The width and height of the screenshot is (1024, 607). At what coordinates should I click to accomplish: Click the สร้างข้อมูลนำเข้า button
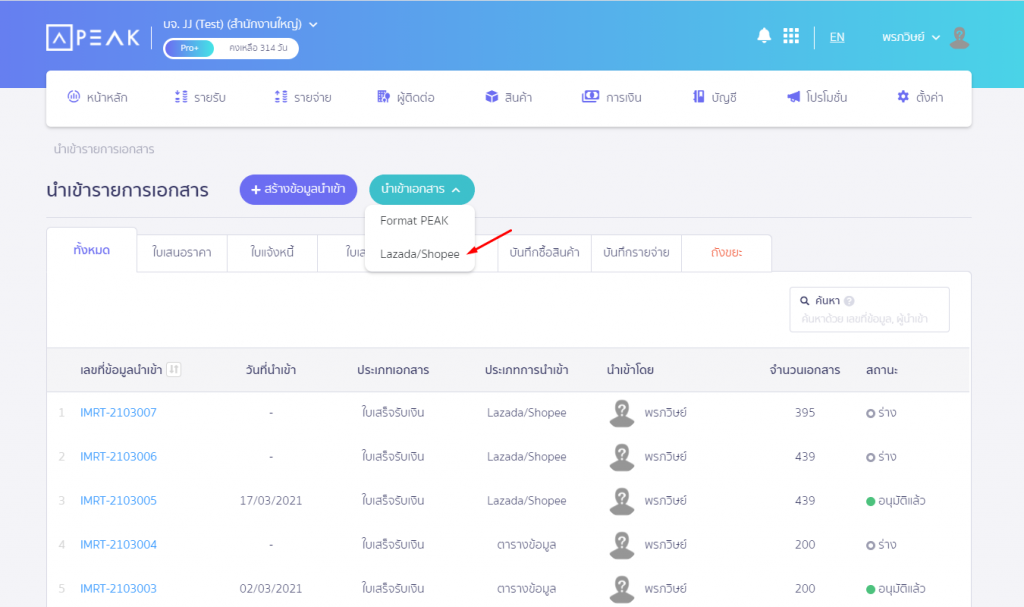pyautogui.click(x=298, y=189)
